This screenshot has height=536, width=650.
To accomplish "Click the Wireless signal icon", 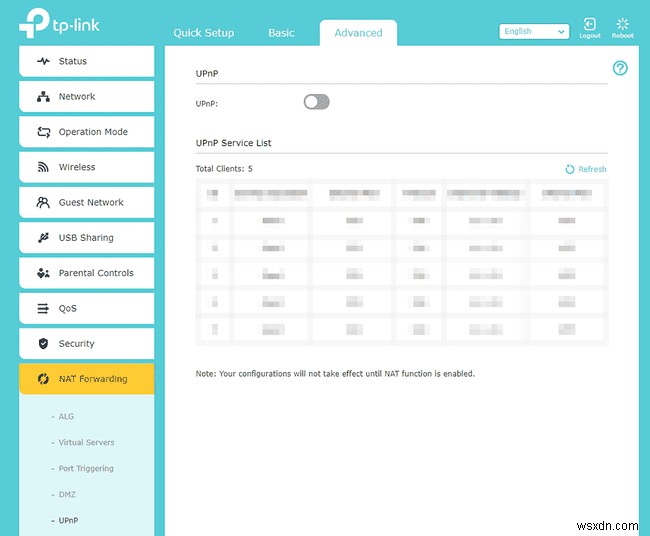I will pos(43,167).
